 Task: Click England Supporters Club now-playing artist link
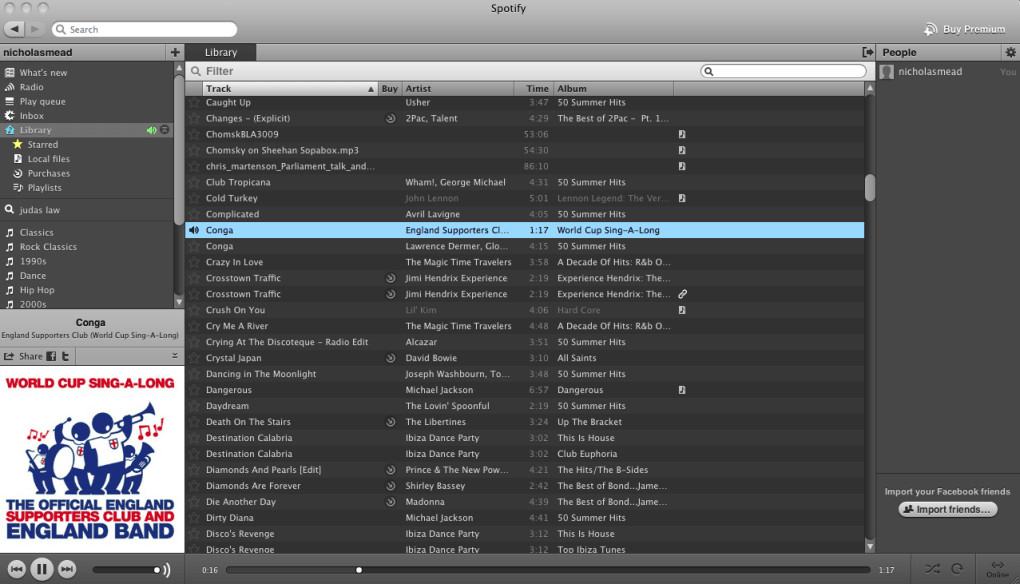tap(44, 335)
